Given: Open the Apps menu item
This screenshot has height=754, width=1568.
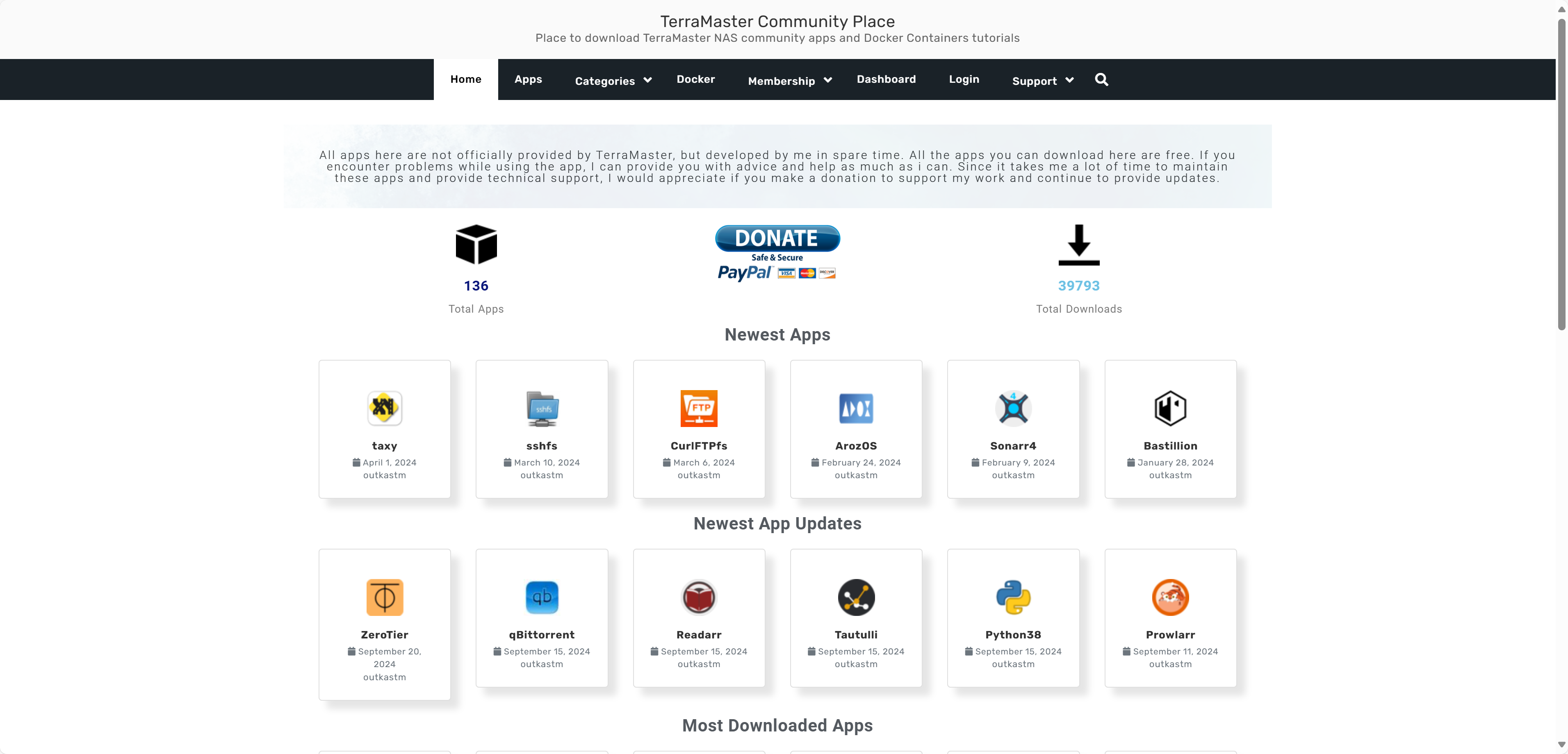Looking at the screenshot, I should [x=528, y=79].
